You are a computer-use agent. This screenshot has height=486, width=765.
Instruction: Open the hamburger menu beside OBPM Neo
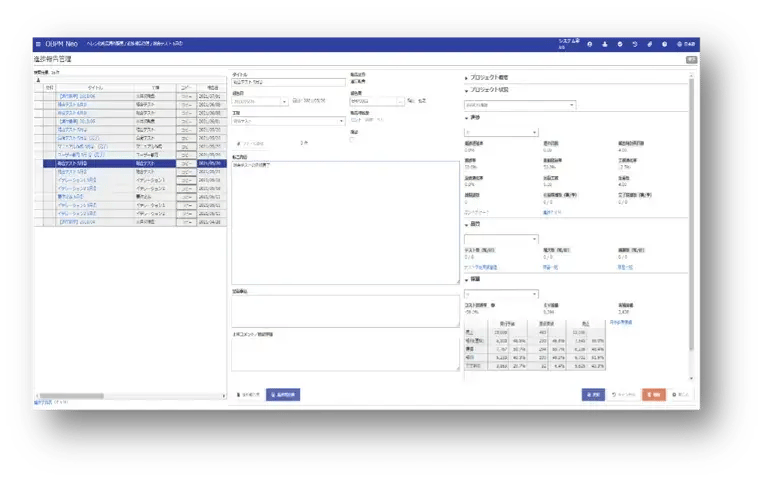coord(38,44)
